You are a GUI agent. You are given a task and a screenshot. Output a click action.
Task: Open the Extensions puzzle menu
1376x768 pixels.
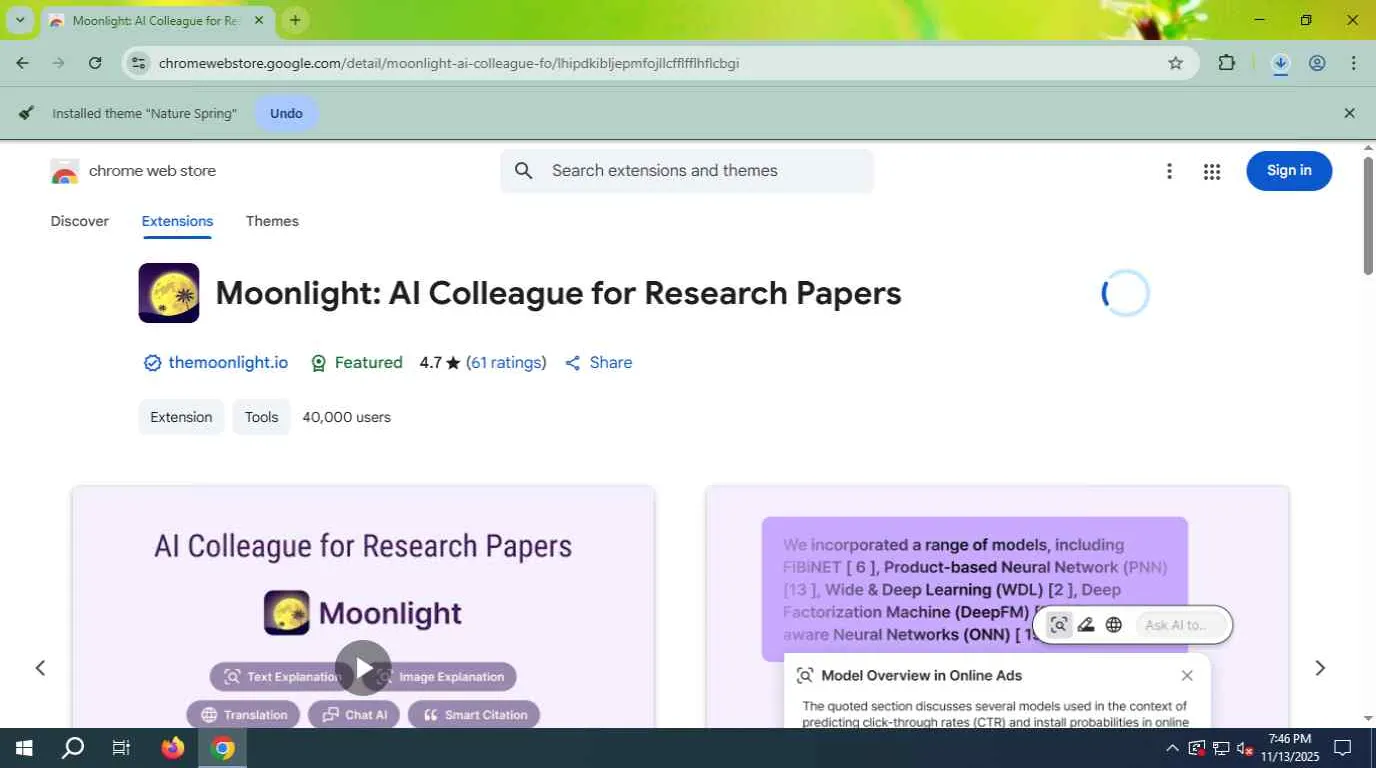tap(1227, 63)
